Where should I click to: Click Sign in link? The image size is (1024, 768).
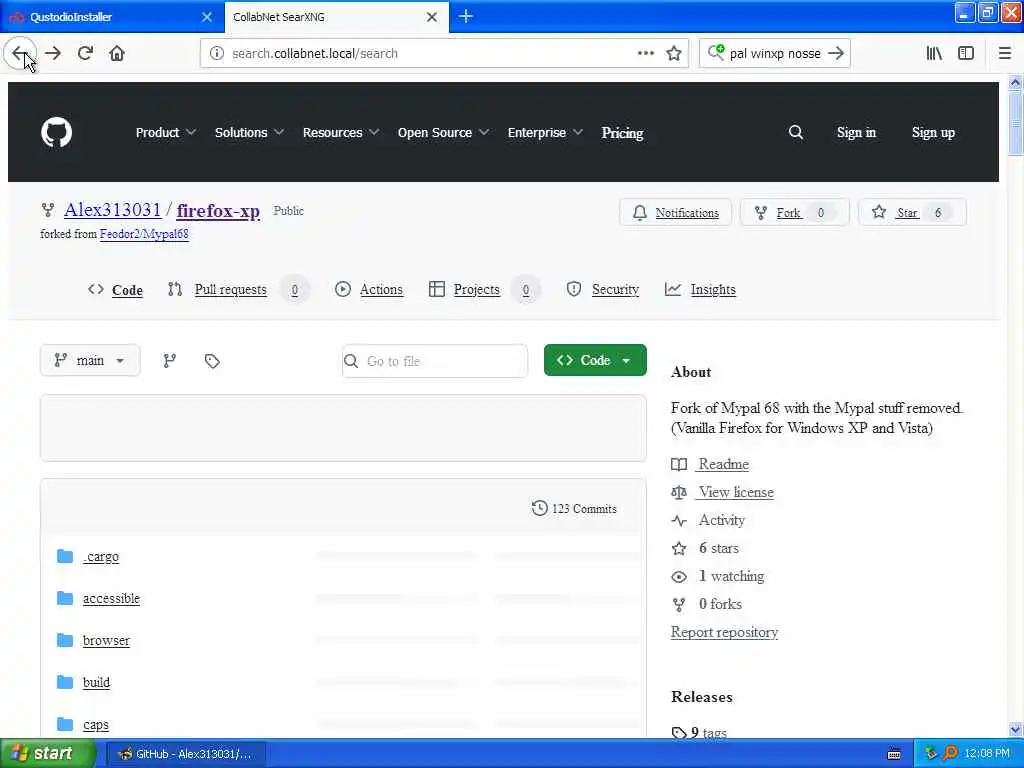856,133
